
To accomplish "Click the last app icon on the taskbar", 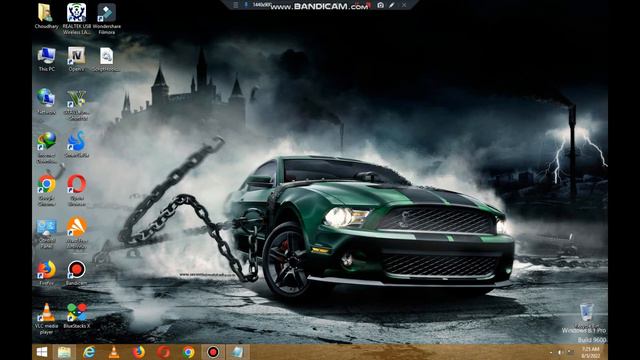I will (x=238, y=352).
